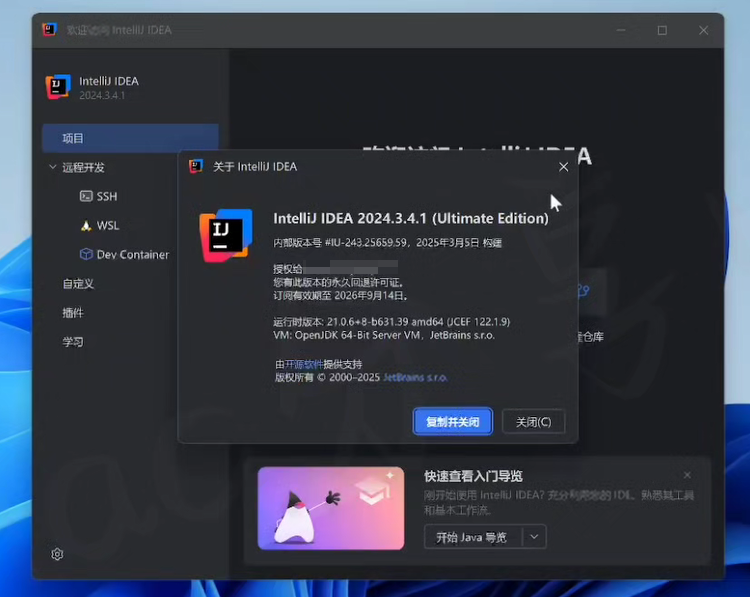
Task: Open dropdown arrow beside 开始 Java 导览
Action: (534, 537)
